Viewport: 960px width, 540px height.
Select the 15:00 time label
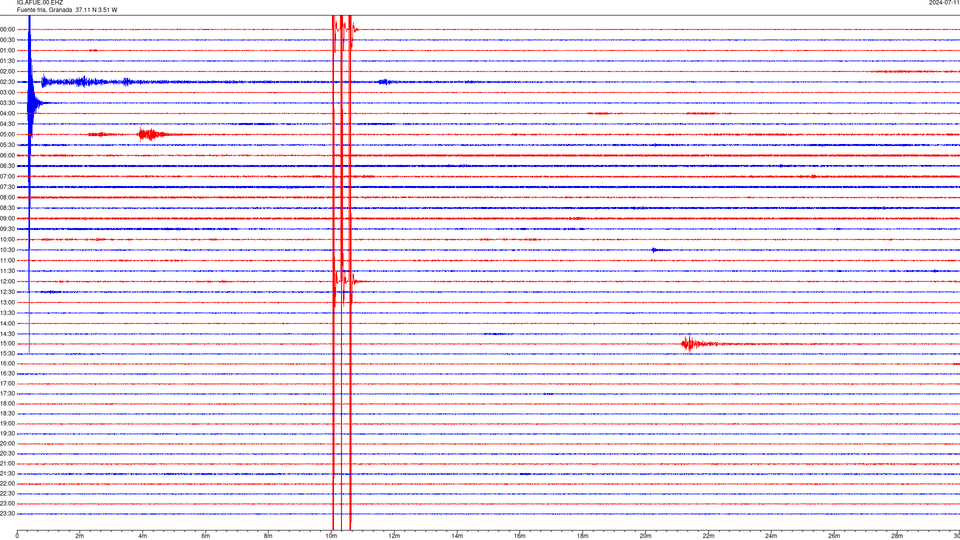(x=7, y=343)
